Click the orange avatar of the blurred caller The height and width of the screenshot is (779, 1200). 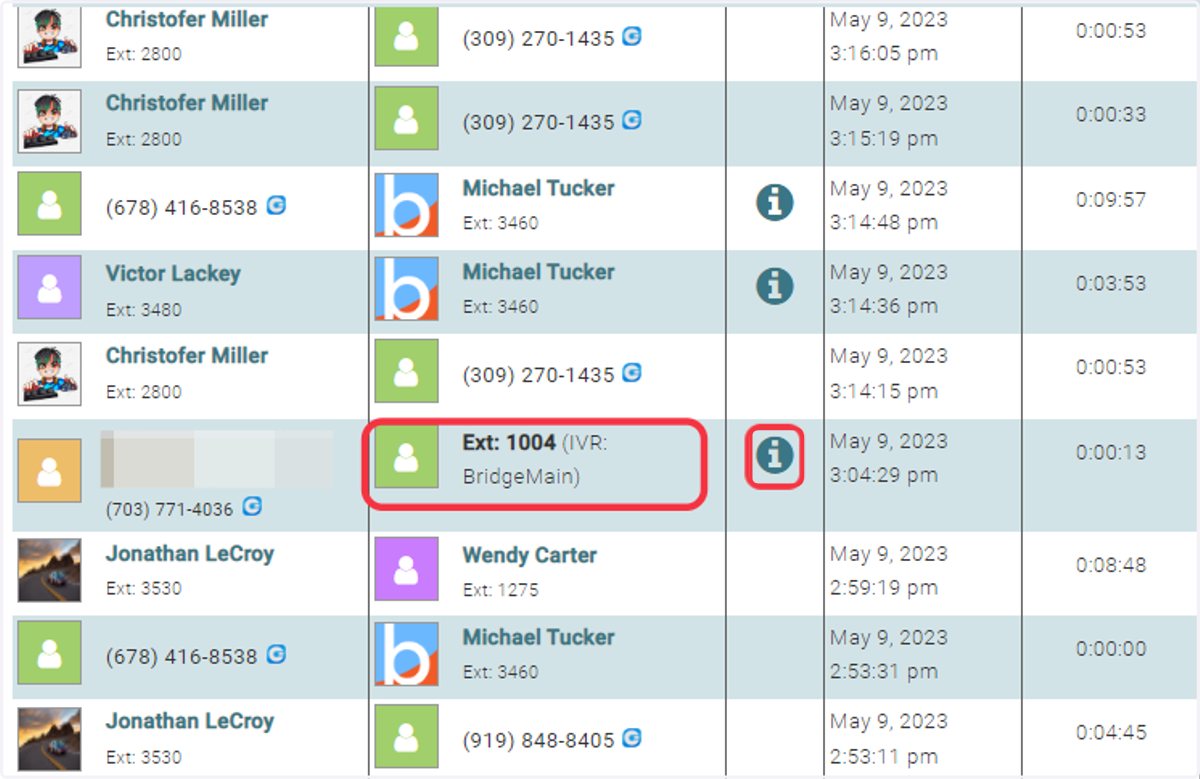(50, 470)
